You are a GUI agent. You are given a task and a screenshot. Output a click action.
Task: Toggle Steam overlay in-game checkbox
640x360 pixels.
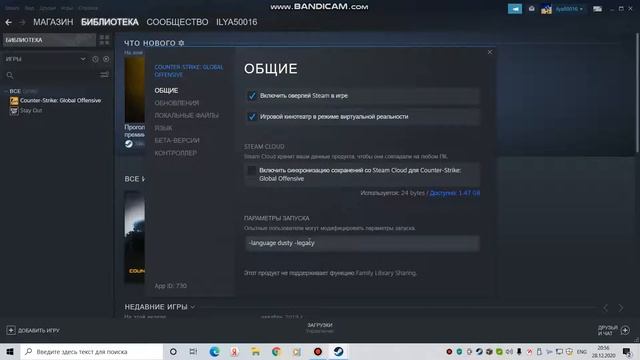tap(252, 96)
